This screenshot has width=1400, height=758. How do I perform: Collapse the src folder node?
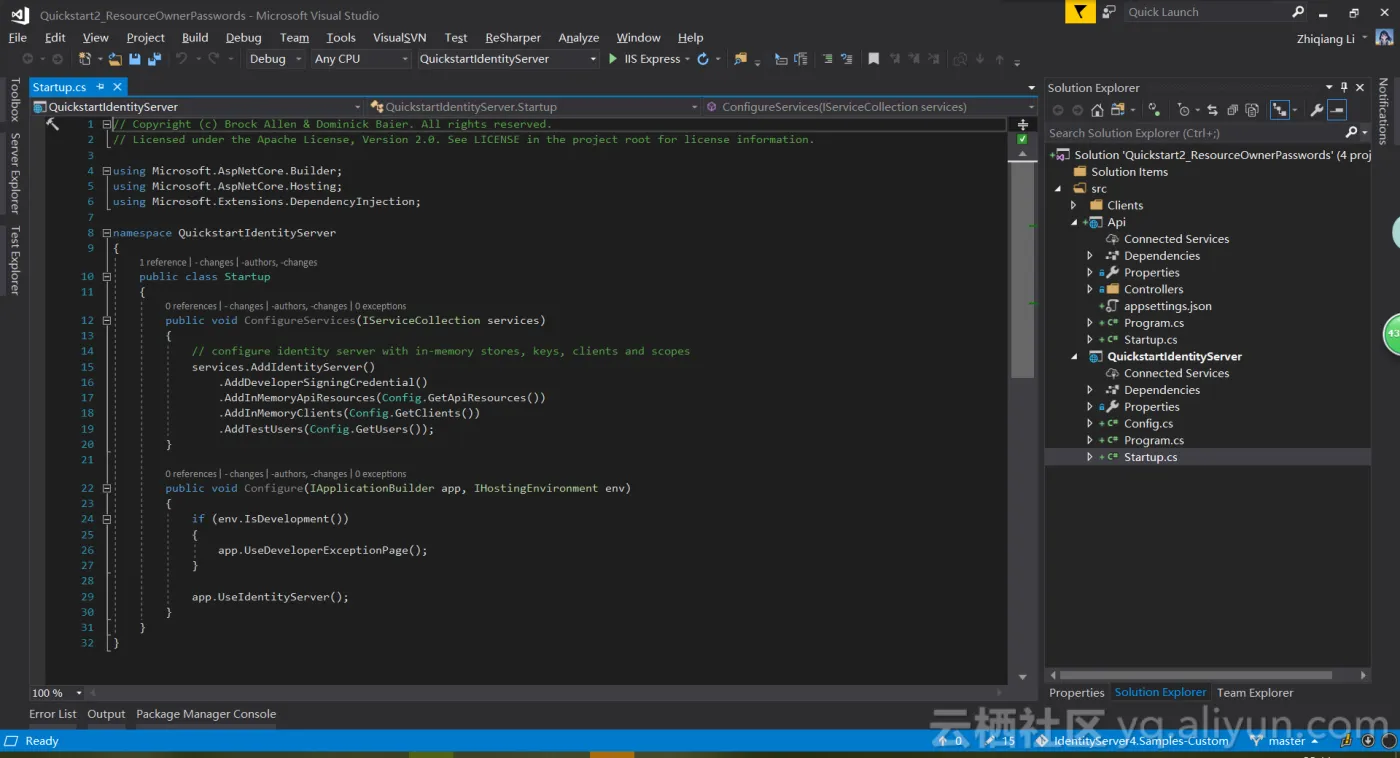[x=1058, y=188]
